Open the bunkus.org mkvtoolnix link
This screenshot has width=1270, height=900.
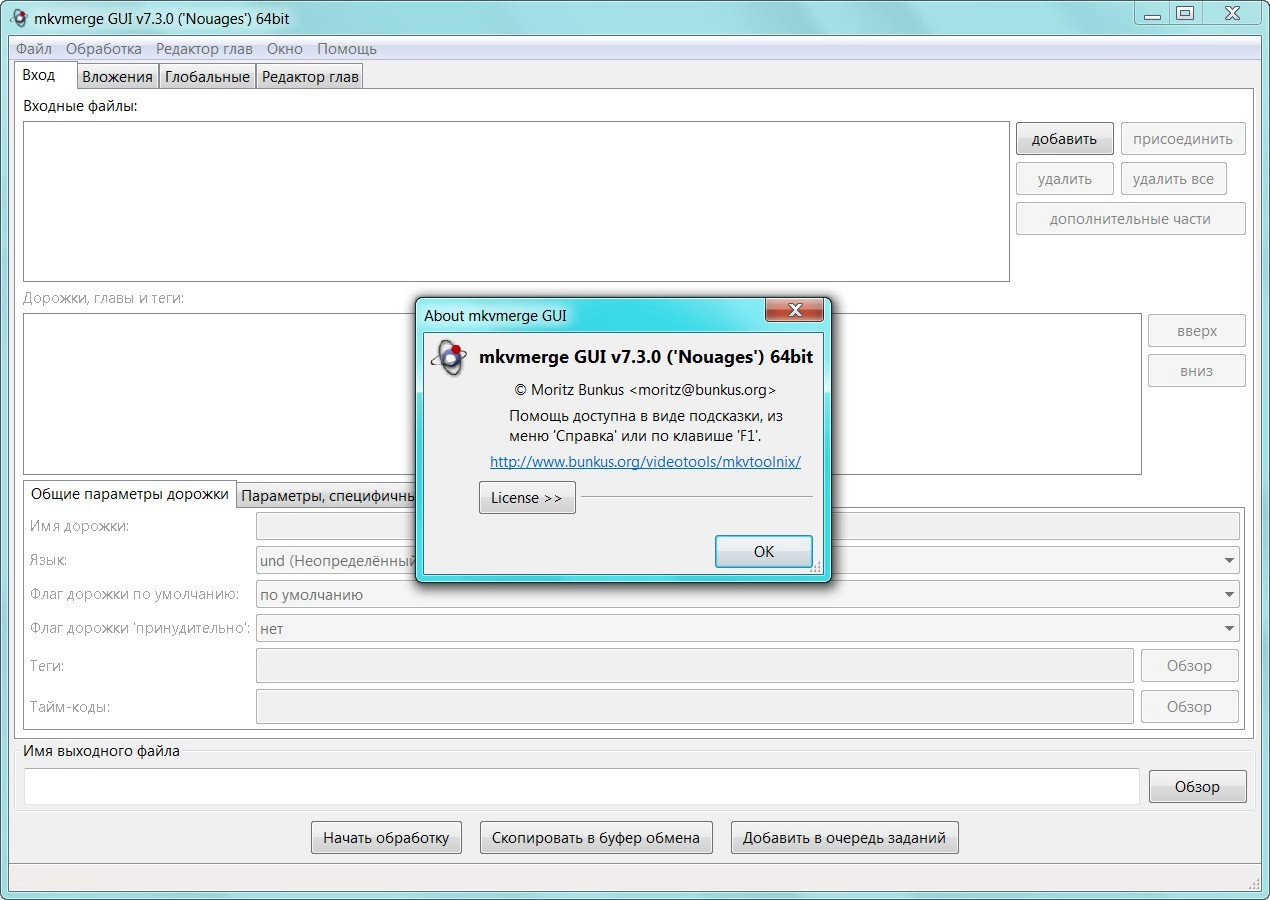point(645,462)
